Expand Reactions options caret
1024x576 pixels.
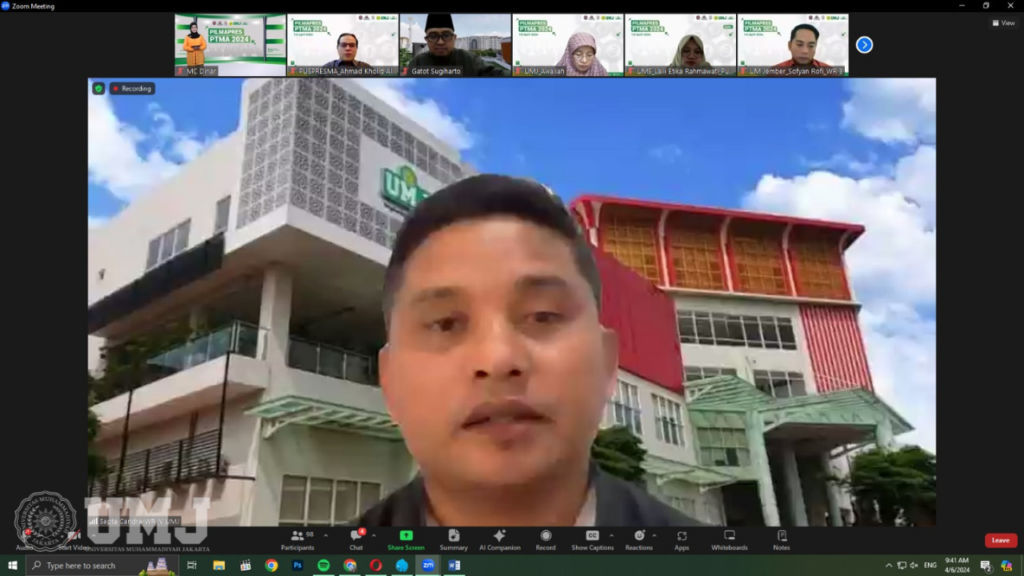(654, 536)
